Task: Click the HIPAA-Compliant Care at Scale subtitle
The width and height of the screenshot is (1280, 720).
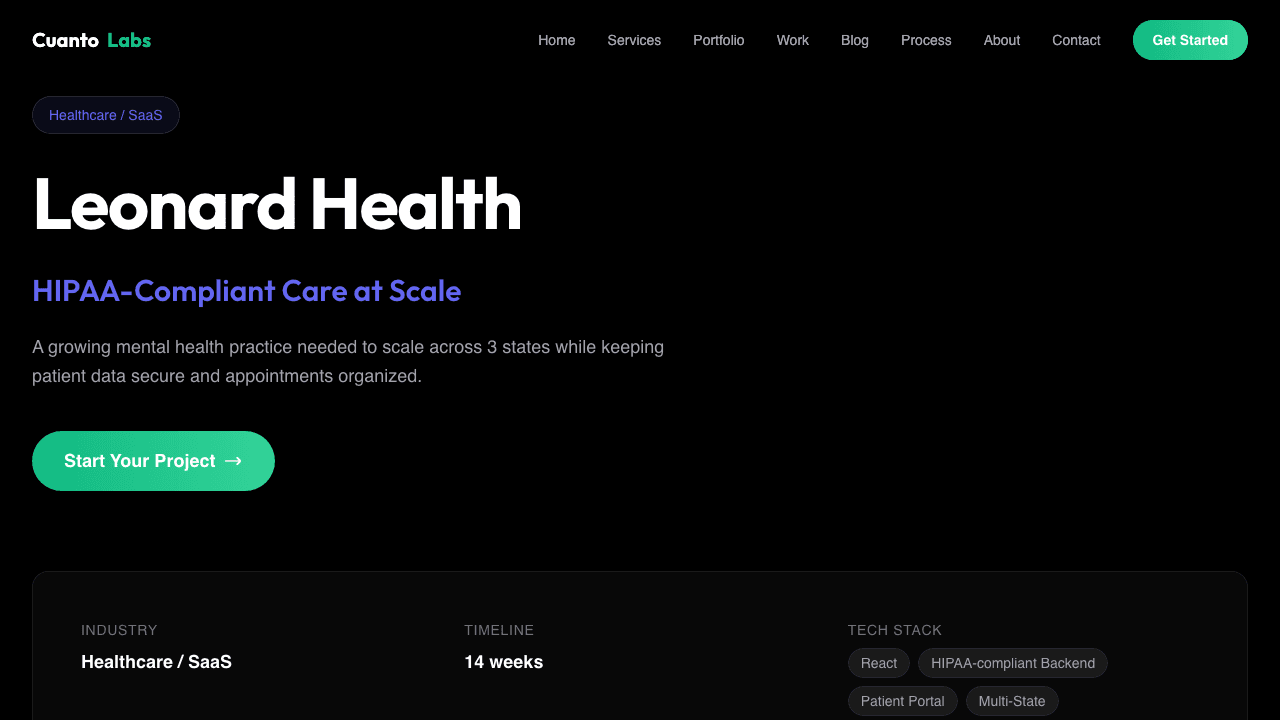Action: 246,291
